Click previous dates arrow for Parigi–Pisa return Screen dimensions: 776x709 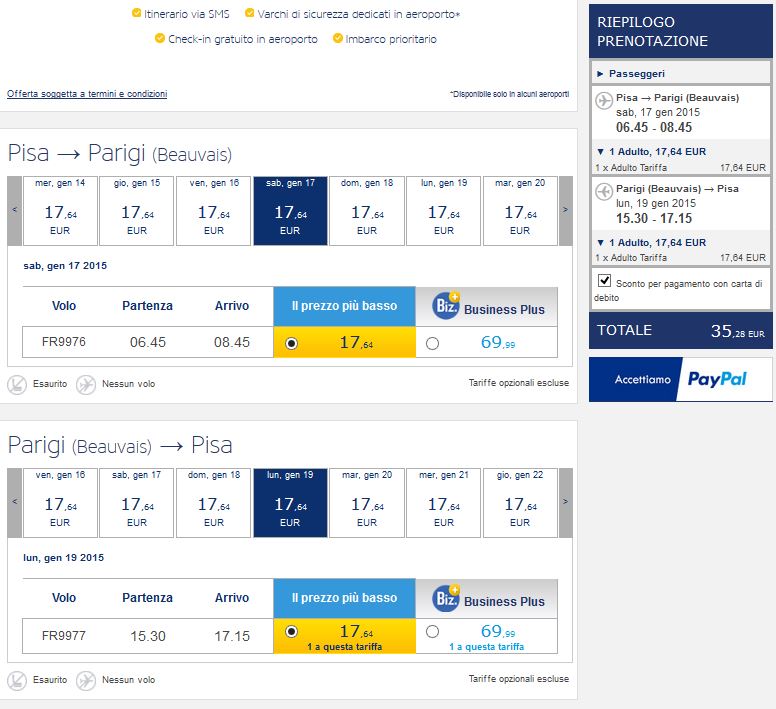[14, 502]
